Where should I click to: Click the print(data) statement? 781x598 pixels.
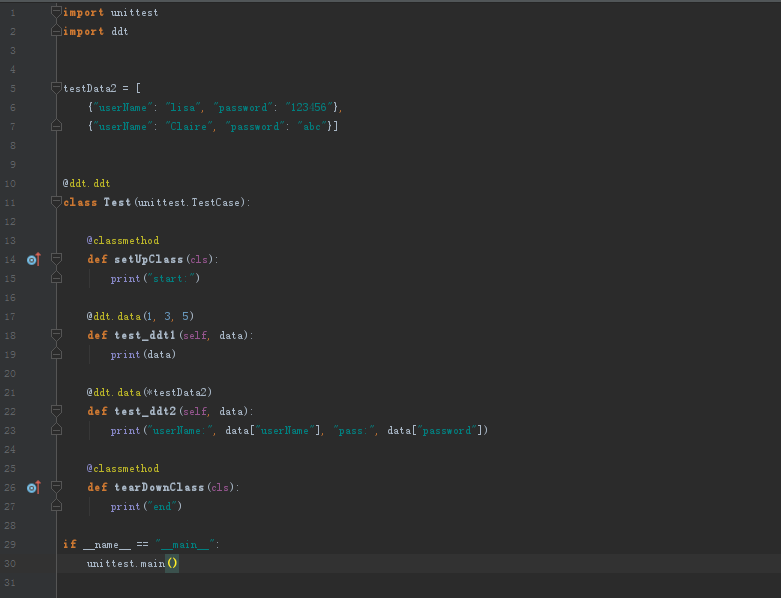143,355
